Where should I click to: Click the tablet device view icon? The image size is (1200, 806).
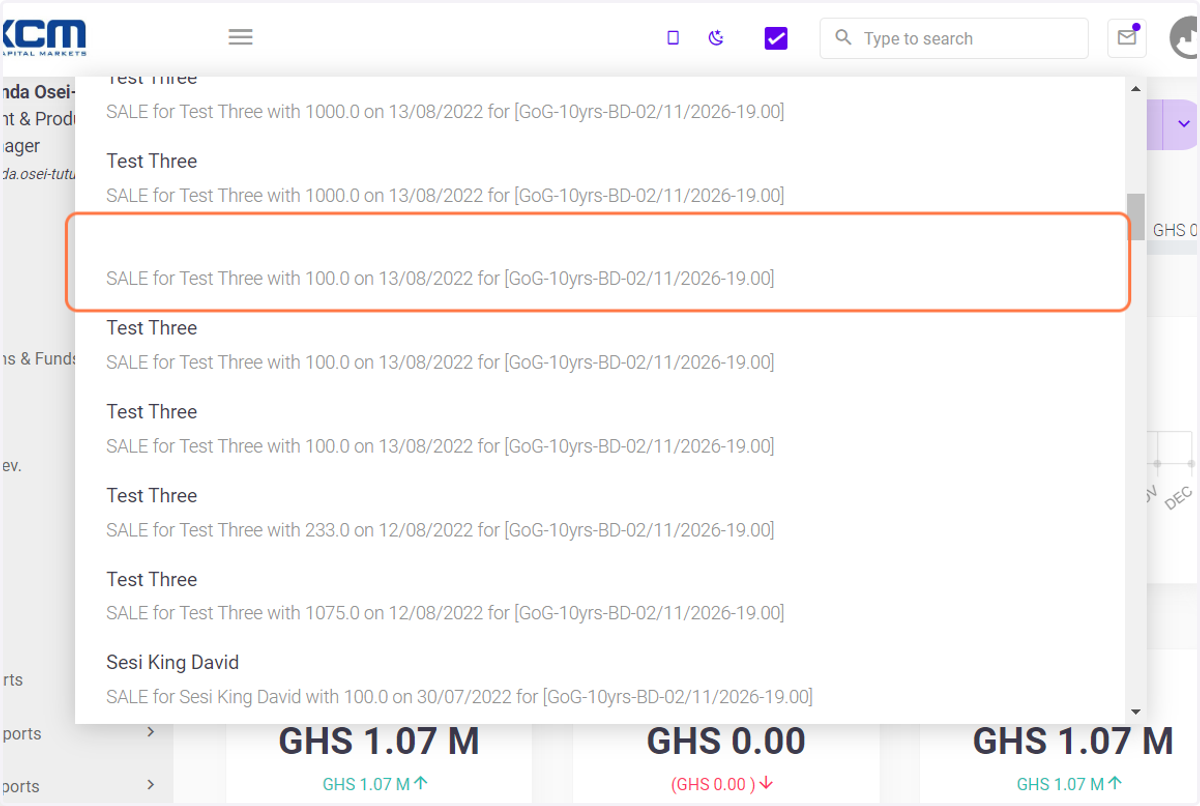point(673,38)
